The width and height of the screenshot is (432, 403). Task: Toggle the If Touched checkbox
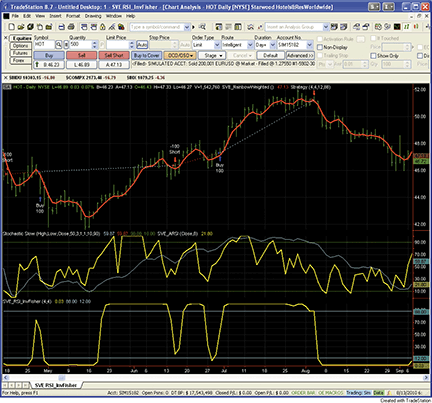(373, 38)
